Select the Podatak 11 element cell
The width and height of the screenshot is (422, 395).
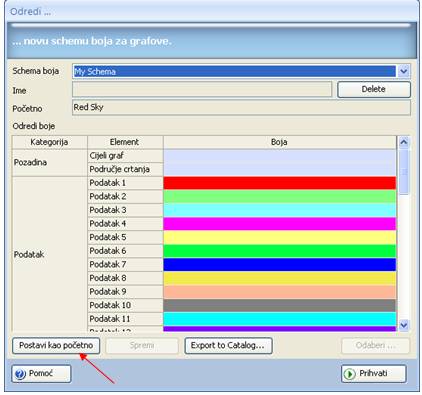(125, 319)
